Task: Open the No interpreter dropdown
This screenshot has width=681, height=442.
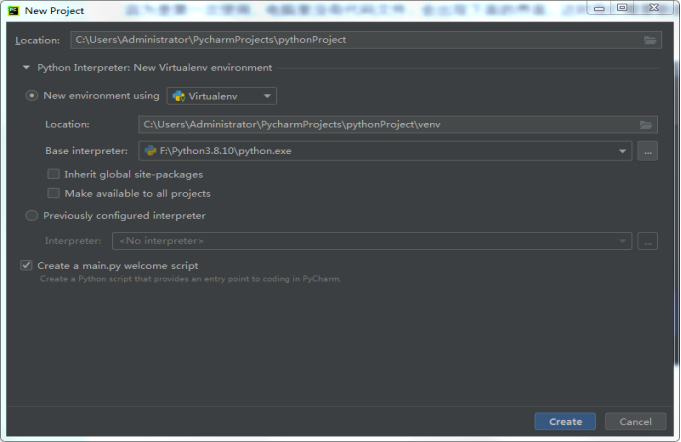Action: click(372, 241)
